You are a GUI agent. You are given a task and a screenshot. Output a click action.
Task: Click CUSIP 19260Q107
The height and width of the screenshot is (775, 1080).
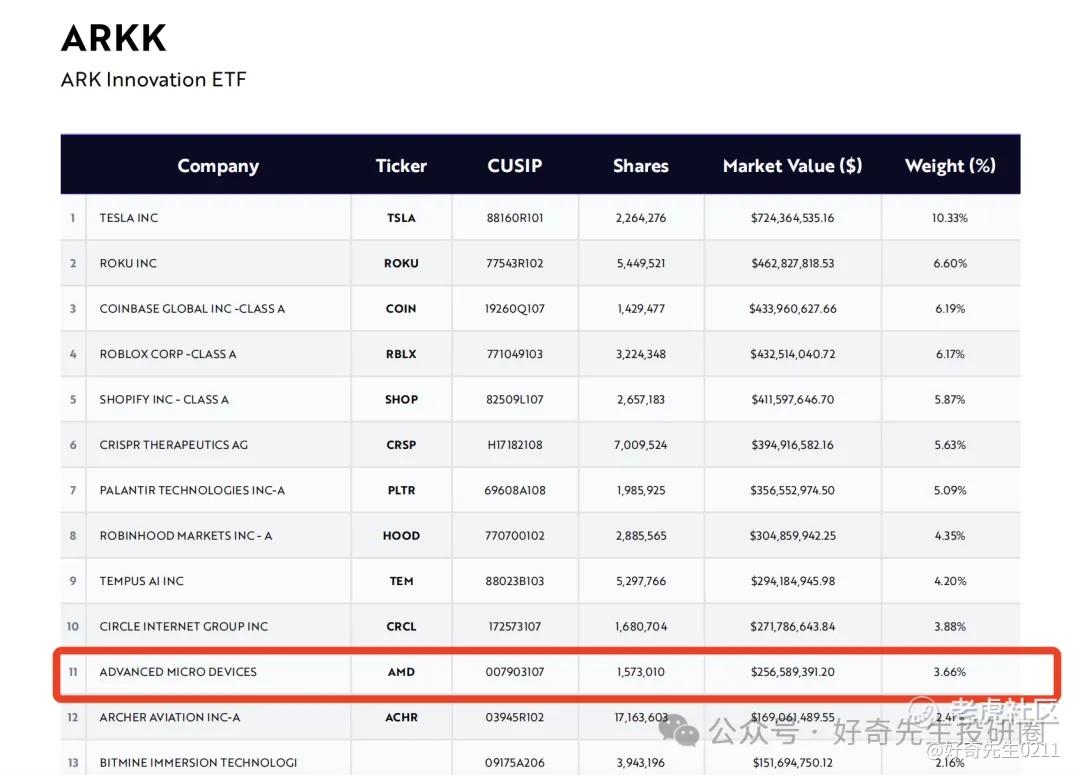tap(515, 309)
